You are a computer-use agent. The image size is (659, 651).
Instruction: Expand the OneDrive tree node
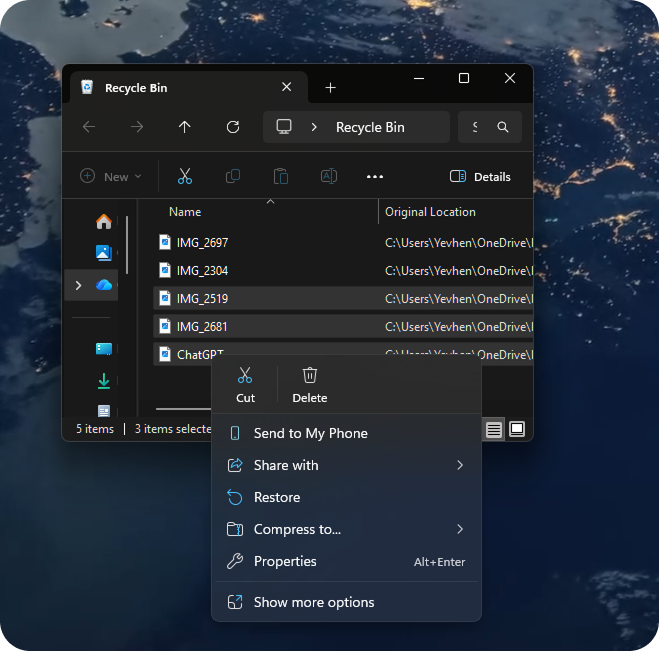tap(78, 286)
